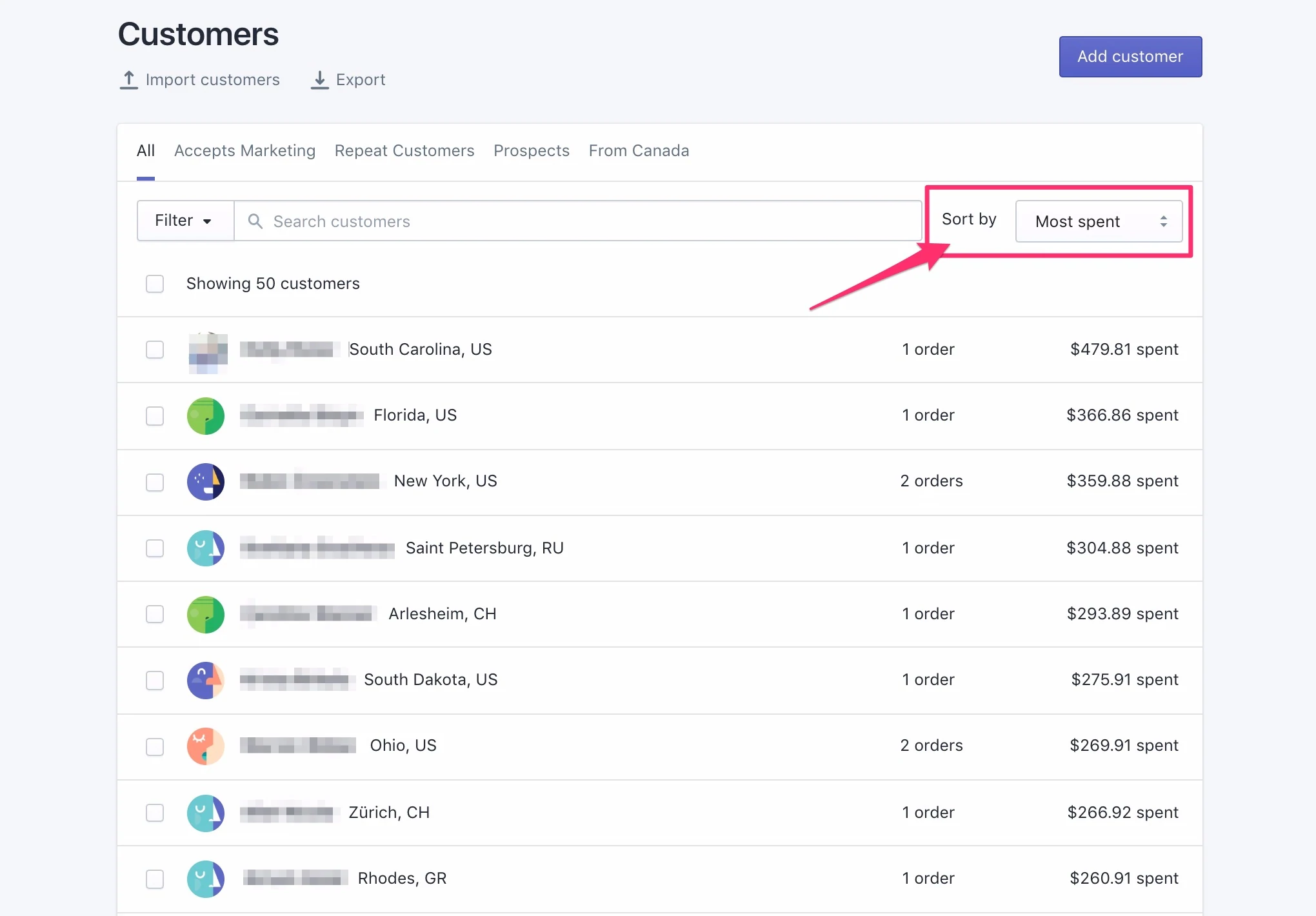Open the Filter dropdown
The height and width of the screenshot is (916, 1316).
(x=184, y=221)
